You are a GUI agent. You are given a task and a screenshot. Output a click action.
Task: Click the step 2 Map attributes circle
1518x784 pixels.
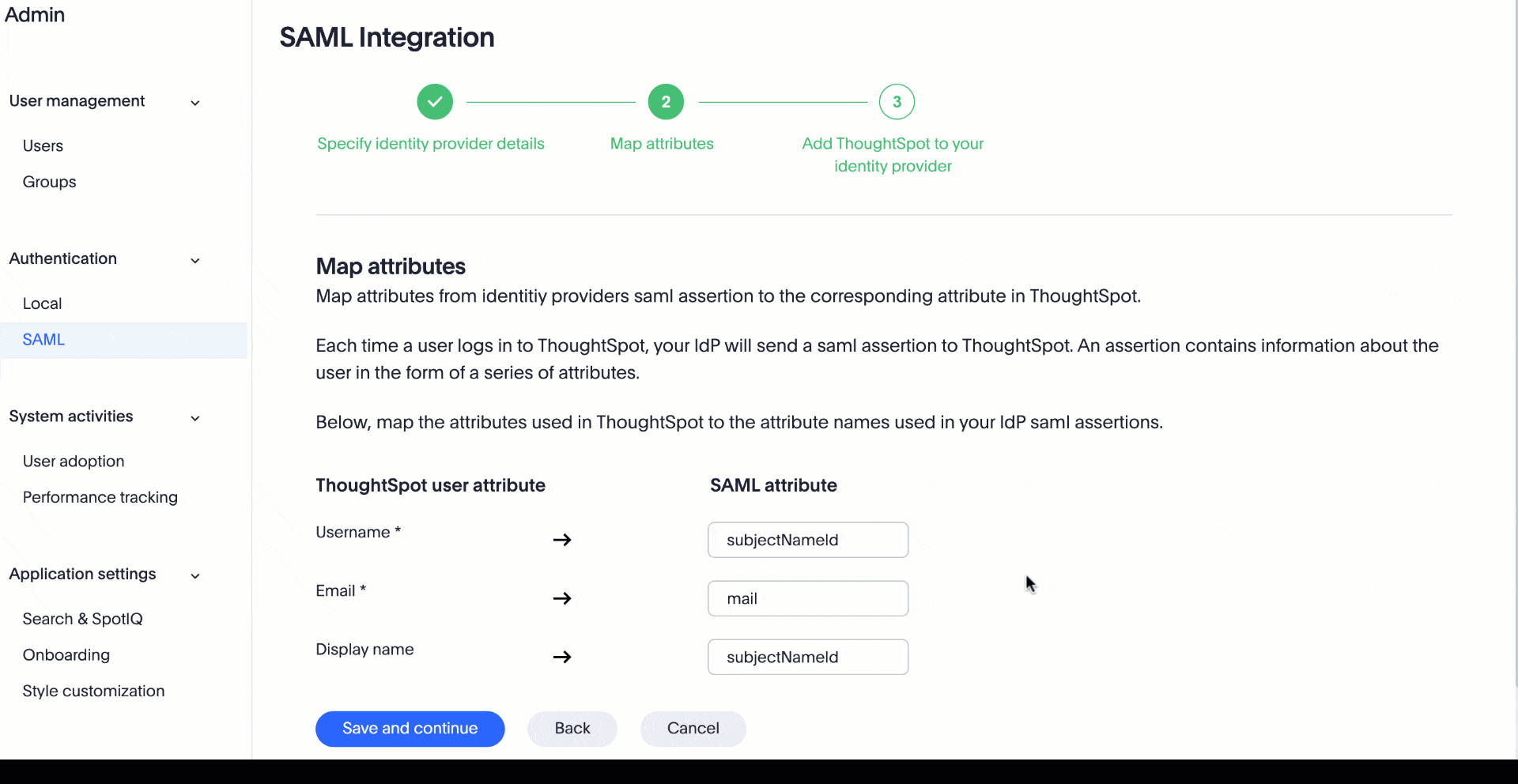point(666,102)
